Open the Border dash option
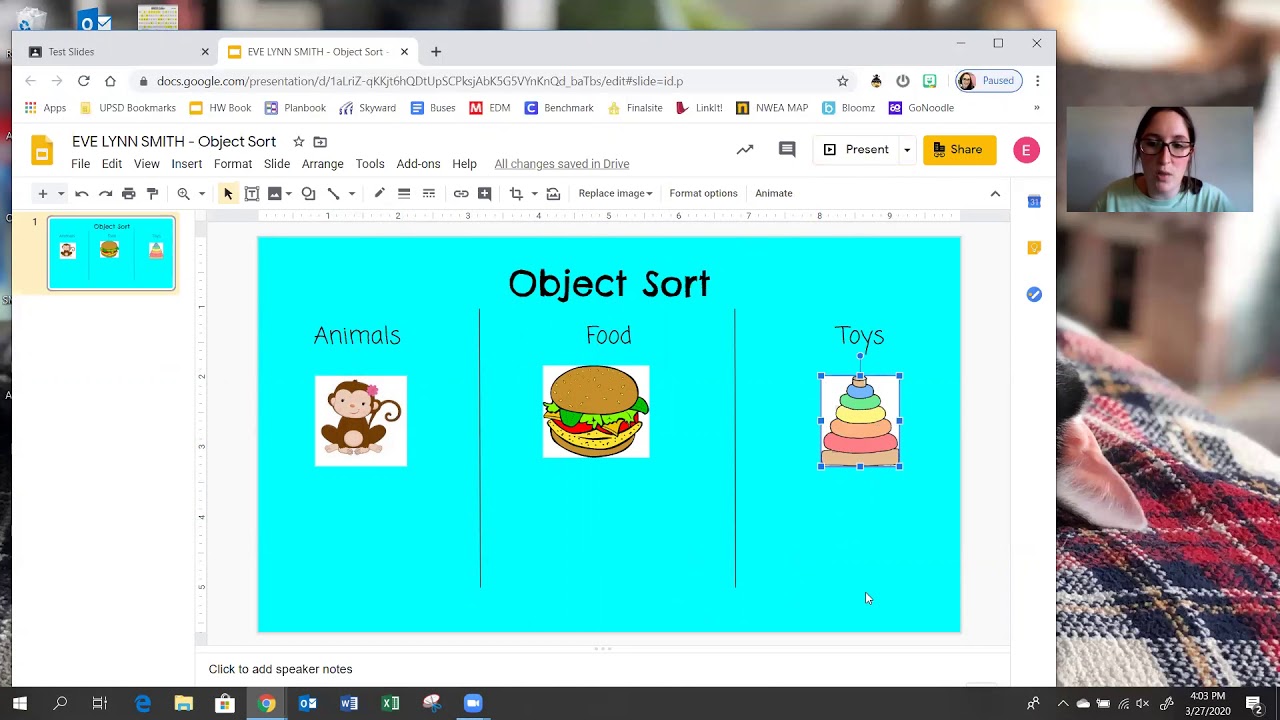The width and height of the screenshot is (1280, 720). [x=428, y=193]
